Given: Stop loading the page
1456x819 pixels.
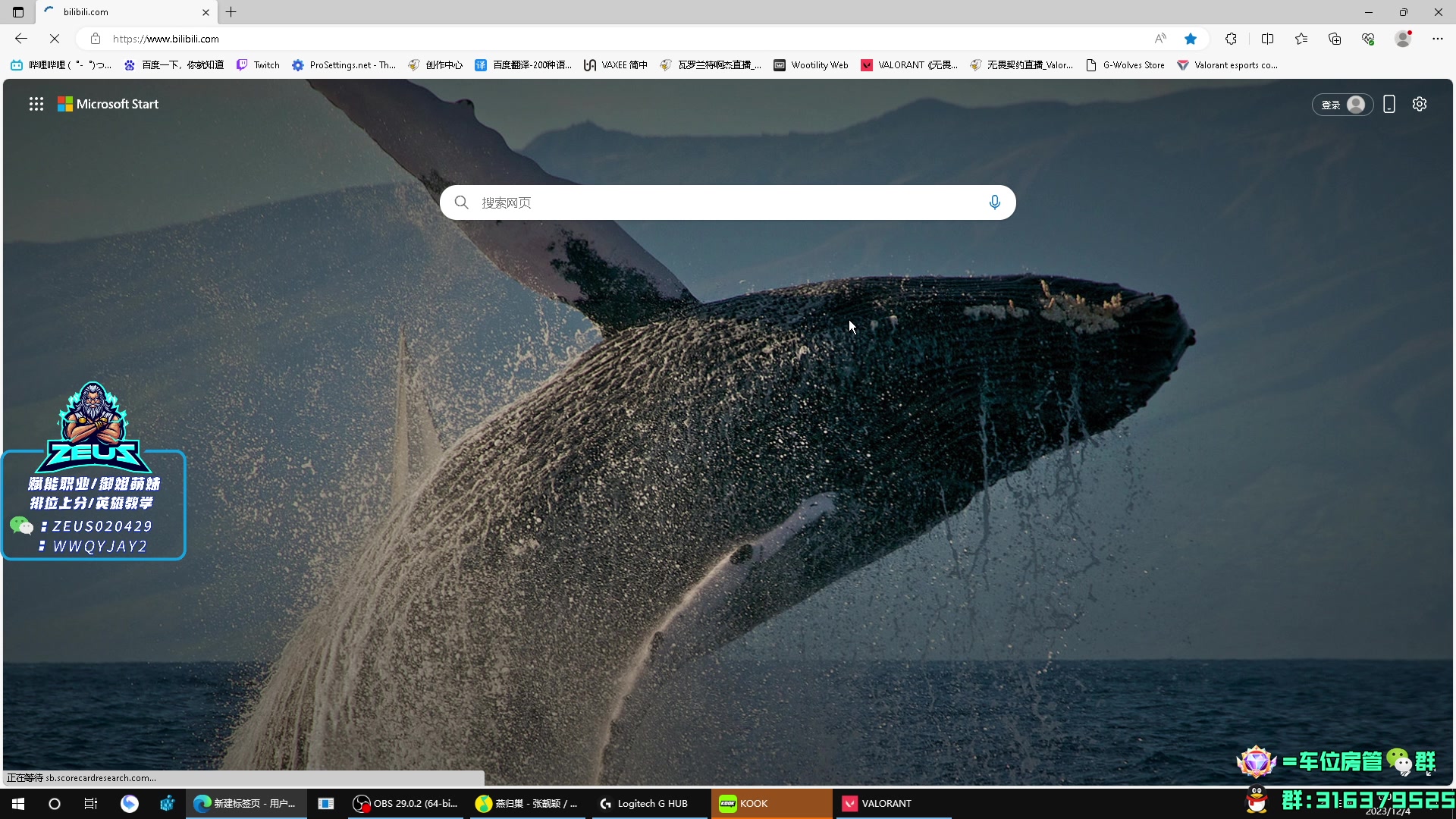Looking at the screenshot, I should click(x=55, y=39).
